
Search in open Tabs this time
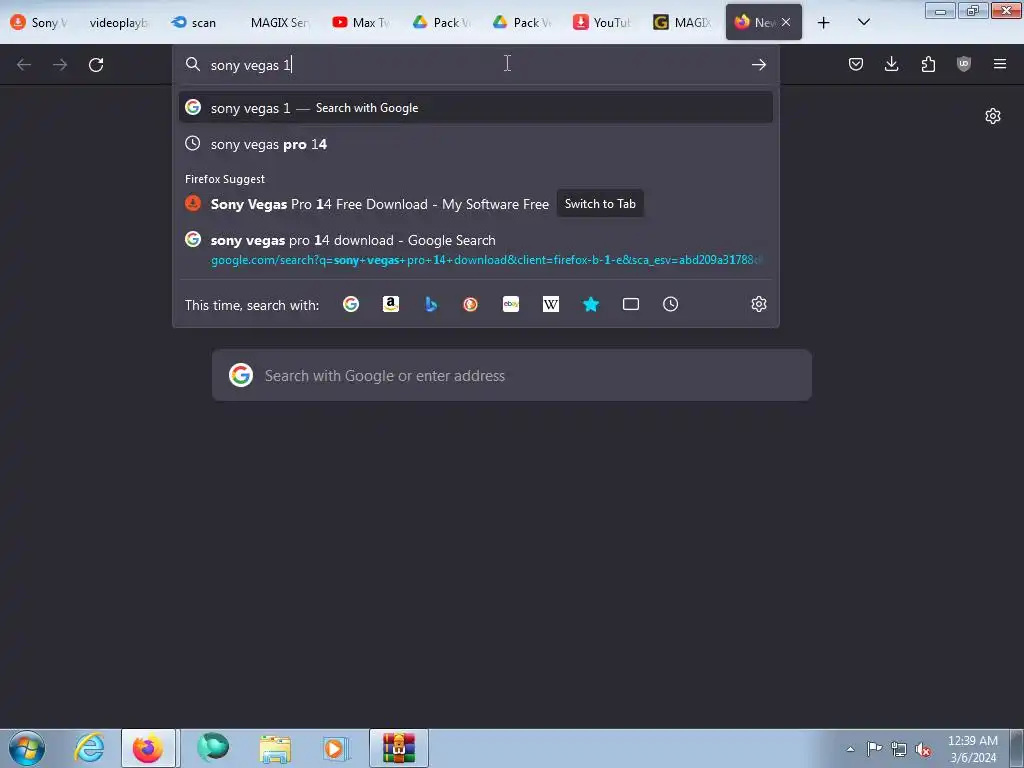tap(631, 304)
